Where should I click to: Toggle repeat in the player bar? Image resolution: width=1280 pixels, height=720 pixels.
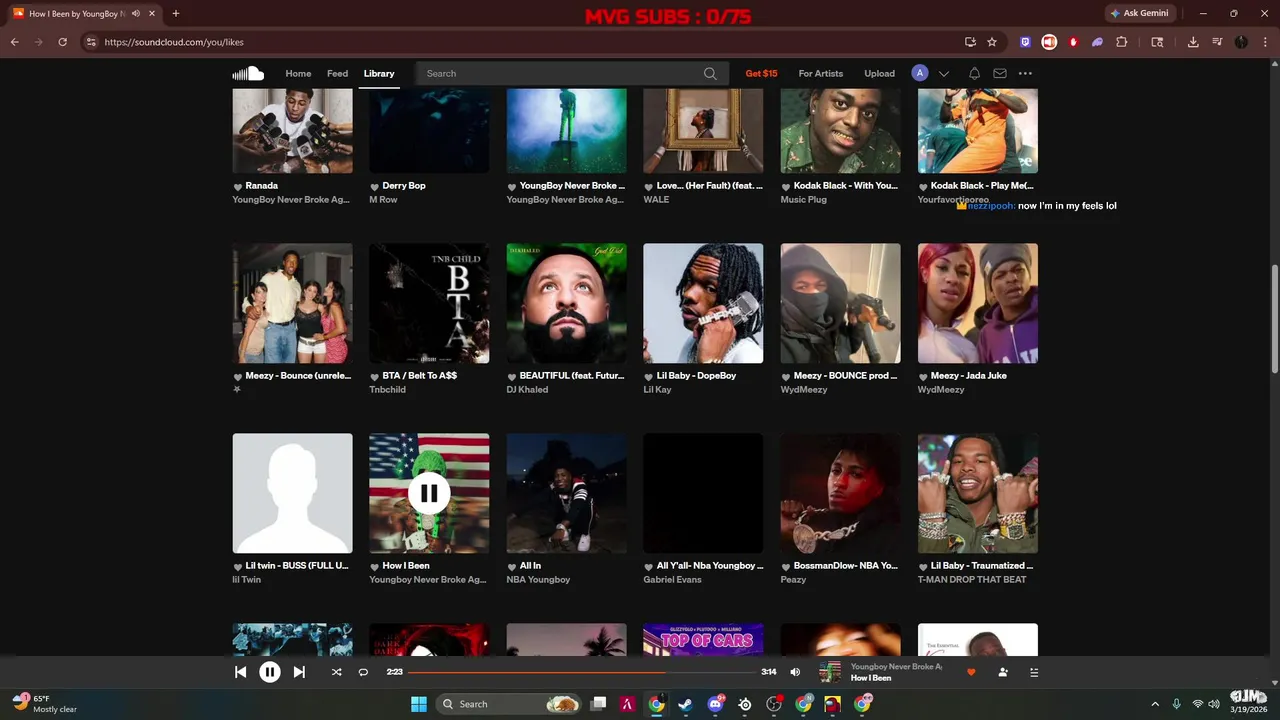coord(363,672)
